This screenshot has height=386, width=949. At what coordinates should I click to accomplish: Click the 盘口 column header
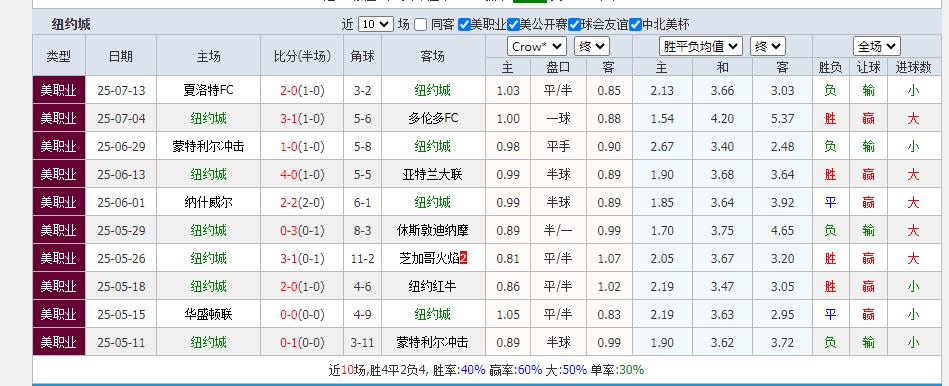(x=558, y=67)
